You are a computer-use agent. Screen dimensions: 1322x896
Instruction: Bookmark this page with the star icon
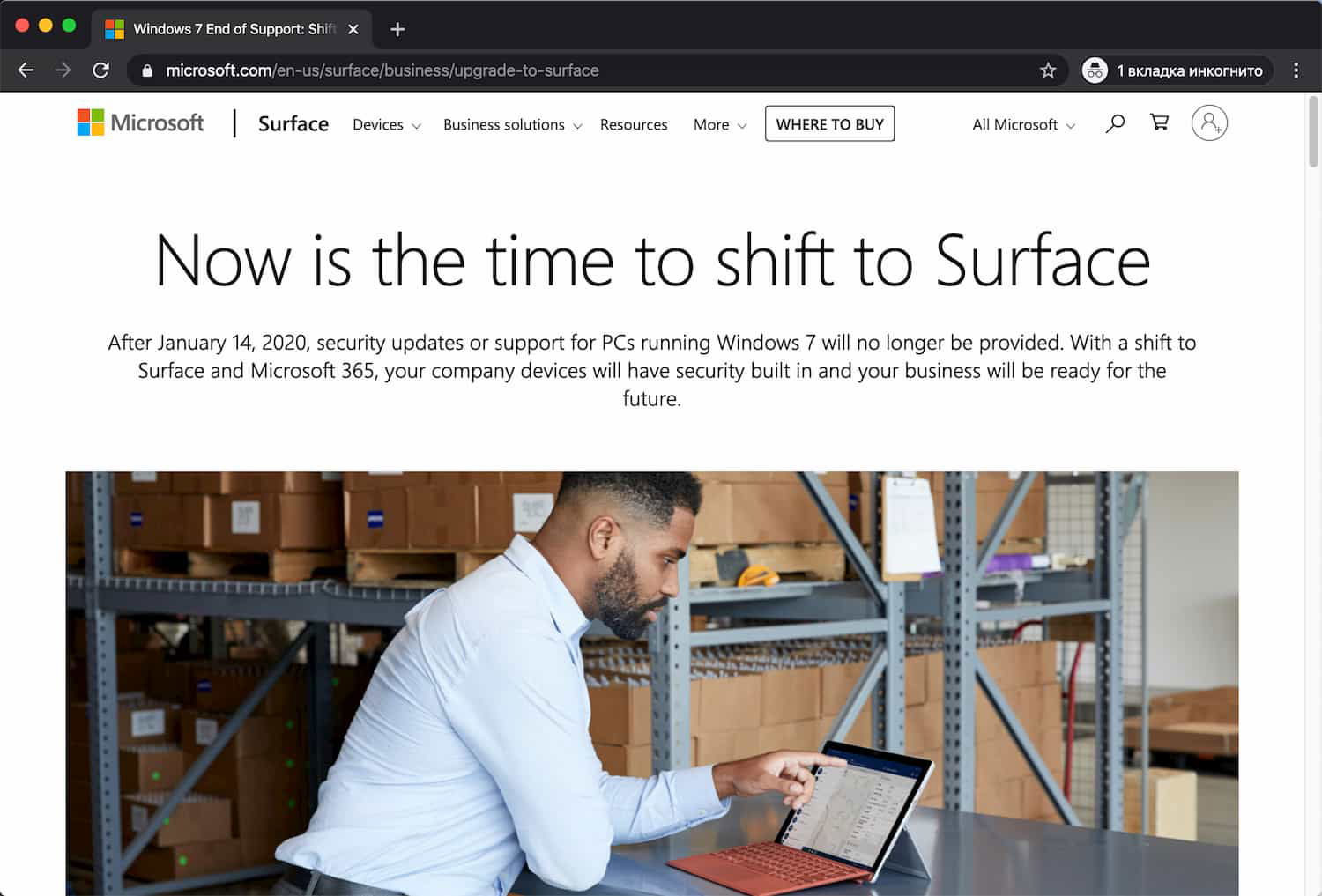pyautogui.click(x=1048, y=70)
